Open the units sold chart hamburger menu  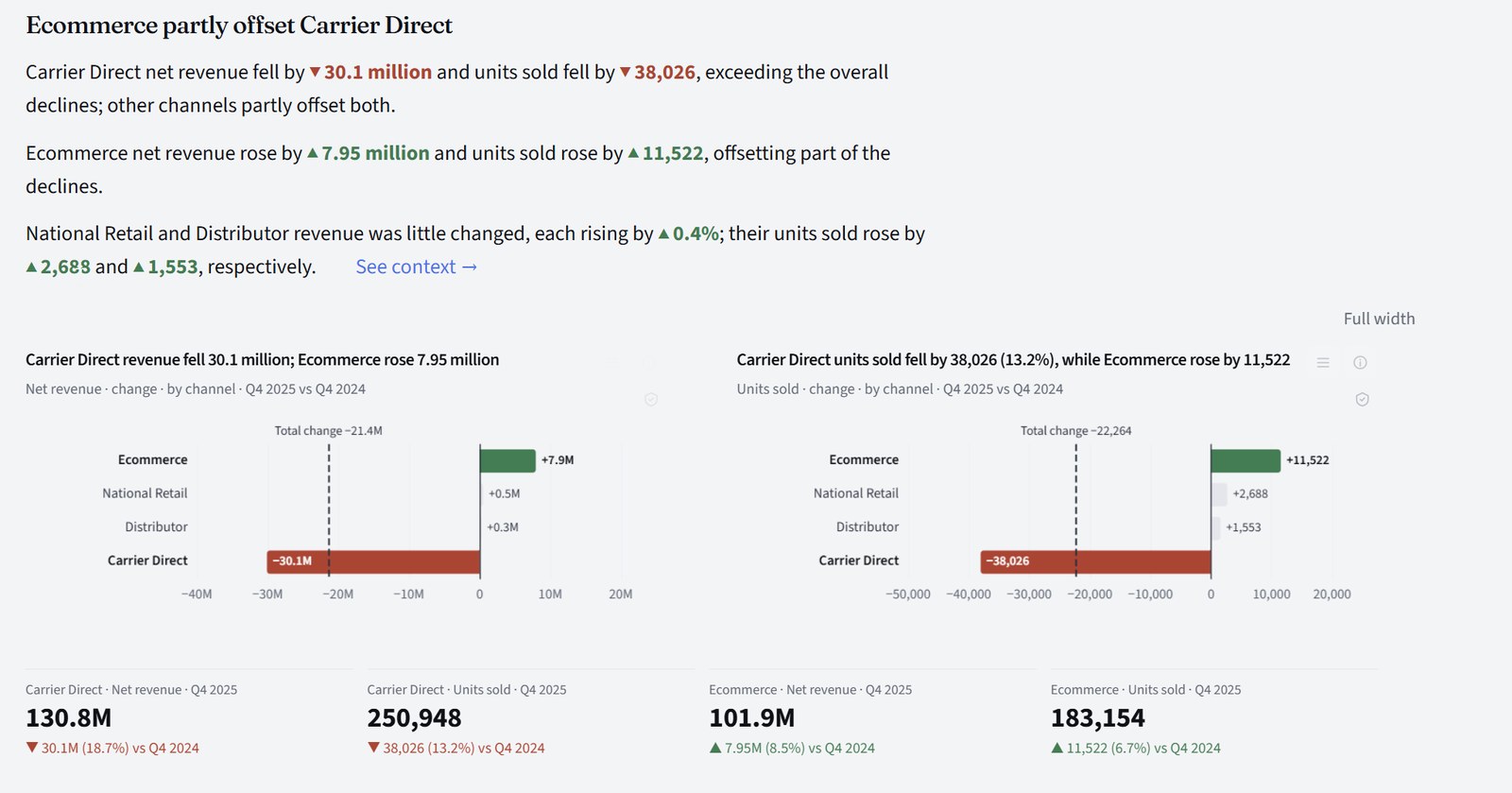[1323, 363]
